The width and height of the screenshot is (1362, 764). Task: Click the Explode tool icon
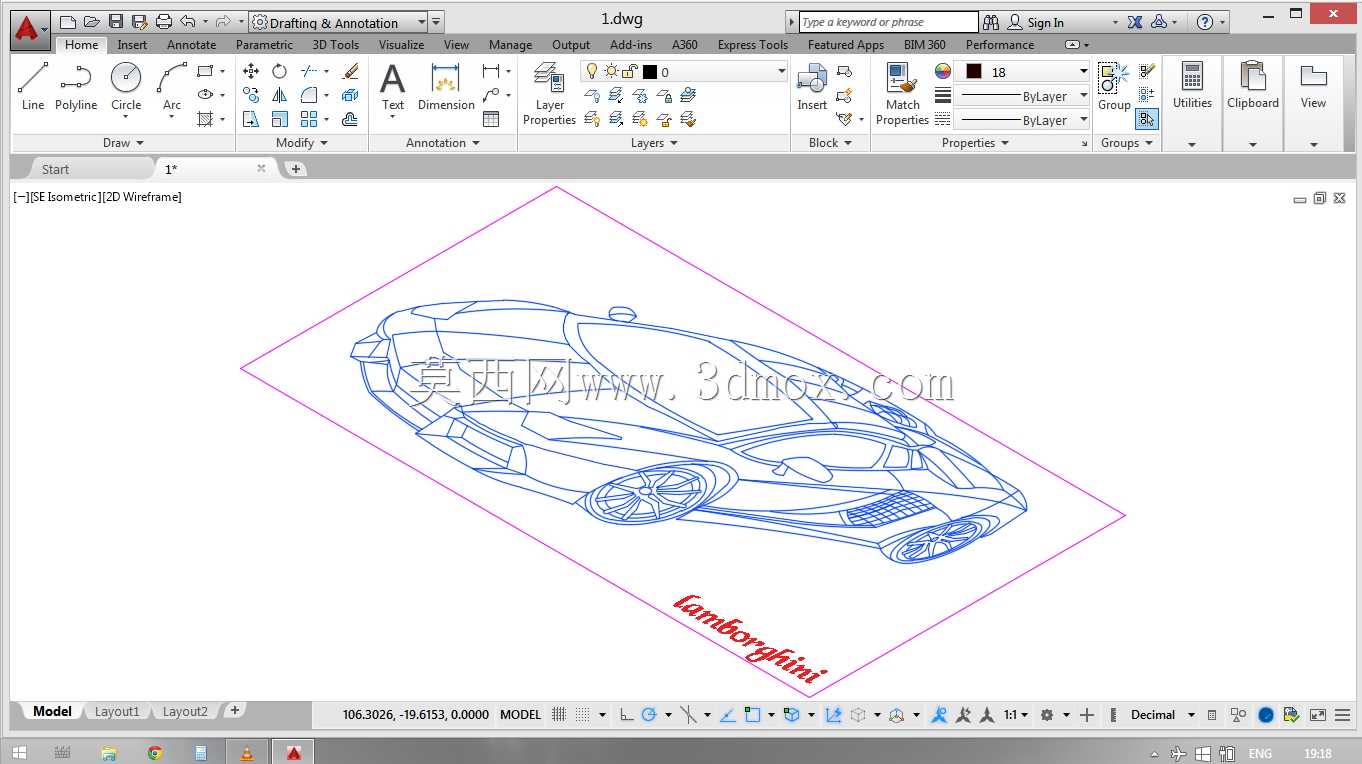(350, 95)
